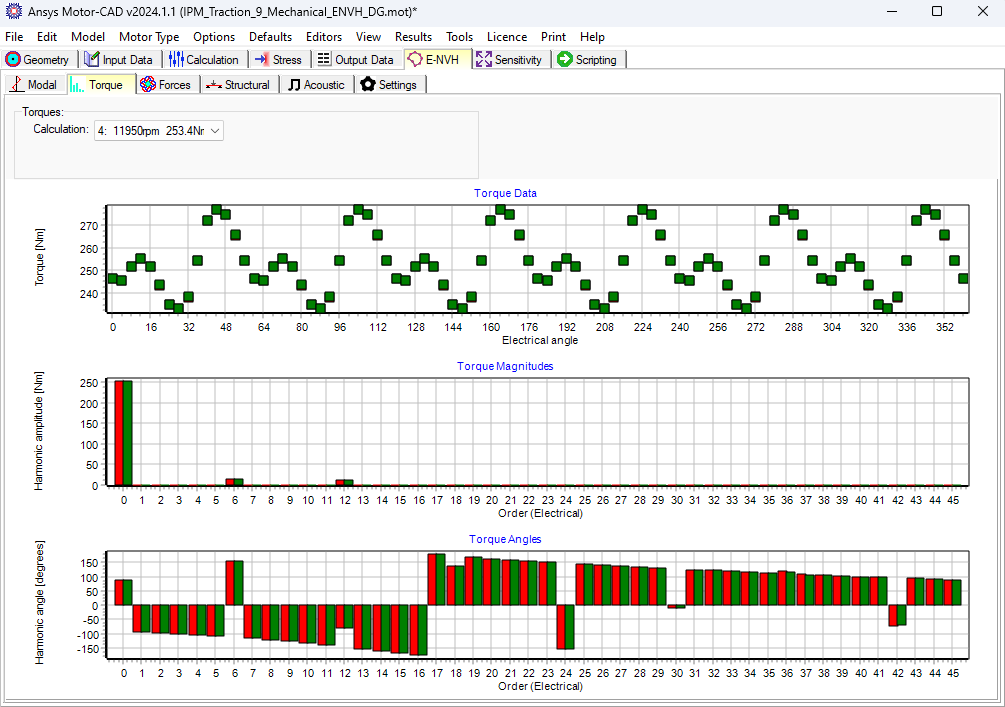Viewport: 1005px width, 707px height.
Task: Expand the Calculation torque dropdown
Action: coord(215,130)
